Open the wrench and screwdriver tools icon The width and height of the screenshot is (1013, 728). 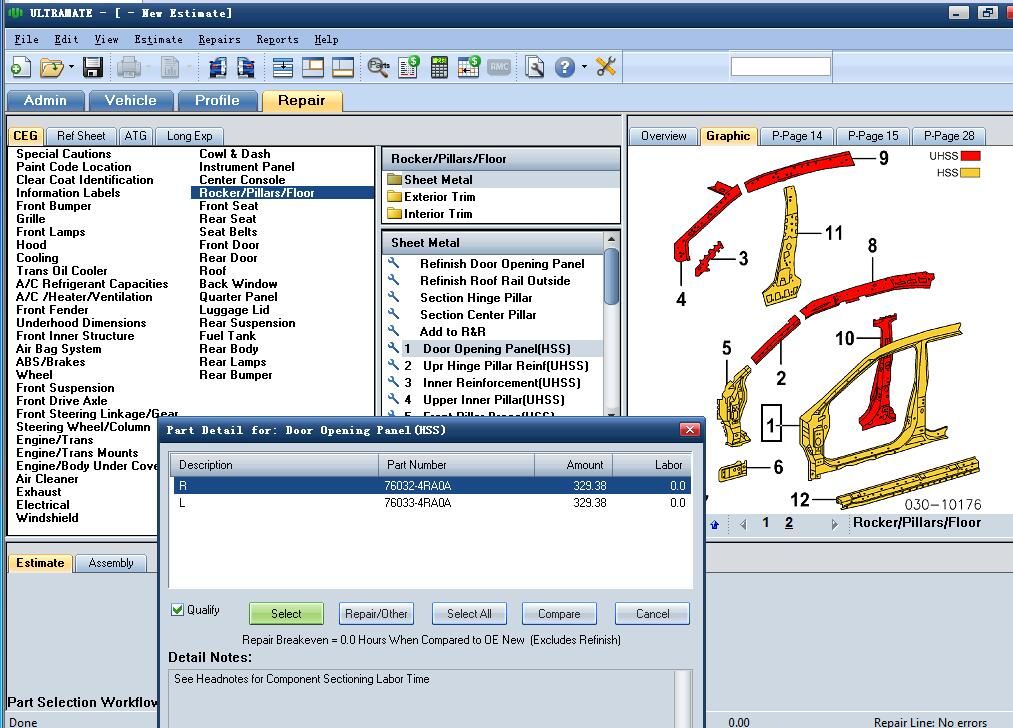coord(606,67)
